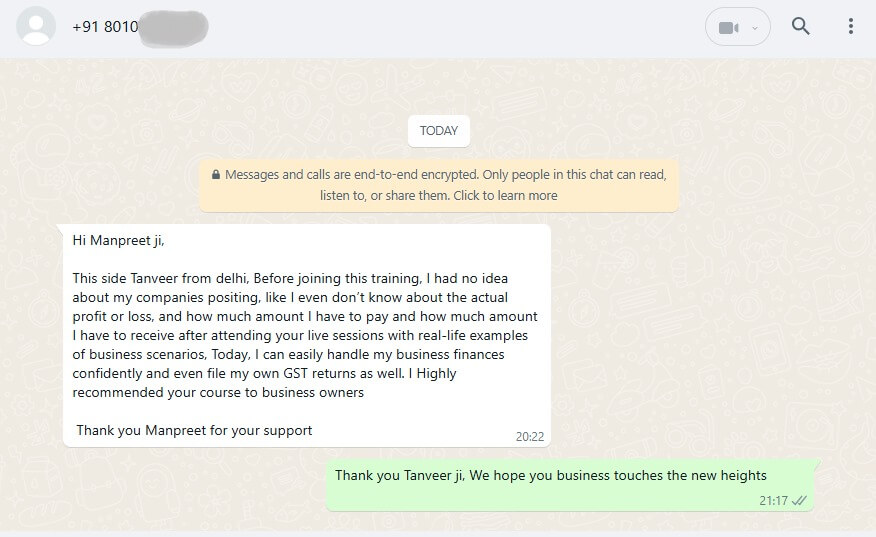Click "Thank you Manpreet for your support" line
This screenshot has height=537, width=876.
[x=195, y=430]
